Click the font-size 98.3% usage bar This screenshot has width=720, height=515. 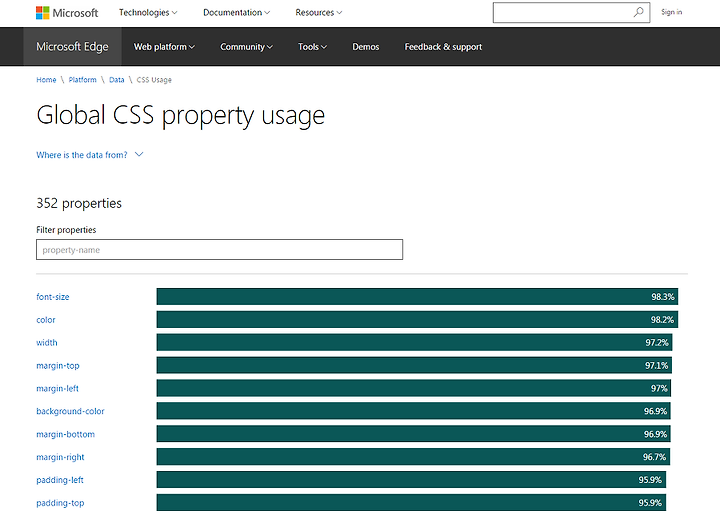click(417, 297)
